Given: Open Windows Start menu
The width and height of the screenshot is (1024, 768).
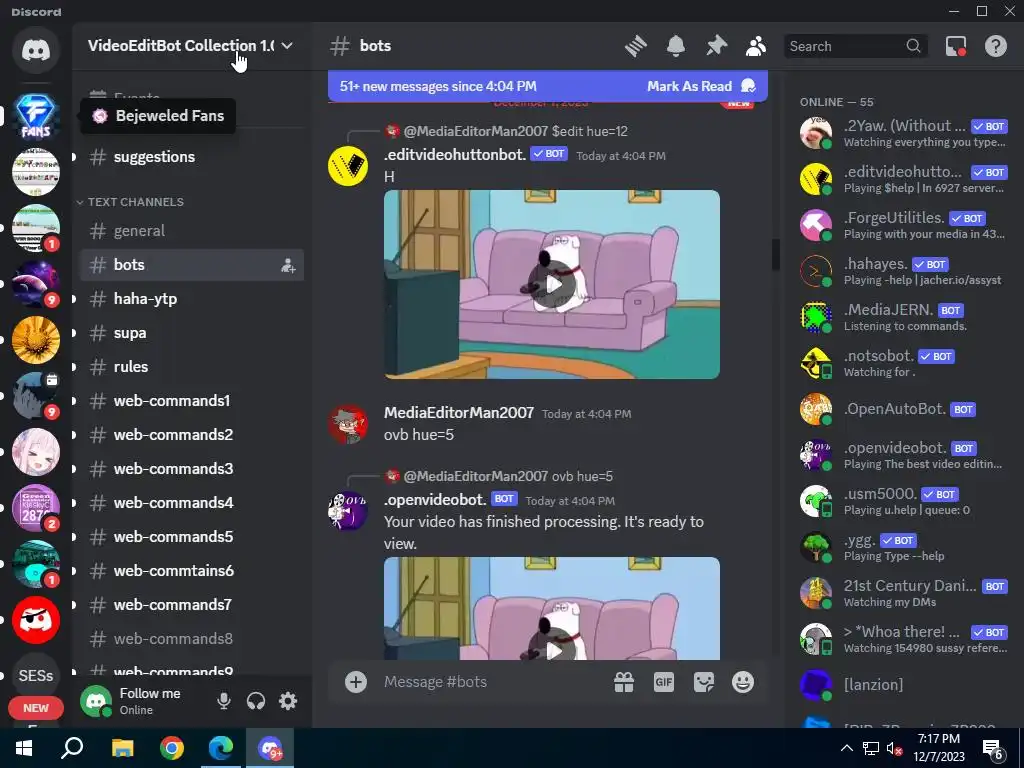Looking at the screenshot, I should tap(24, 748).
